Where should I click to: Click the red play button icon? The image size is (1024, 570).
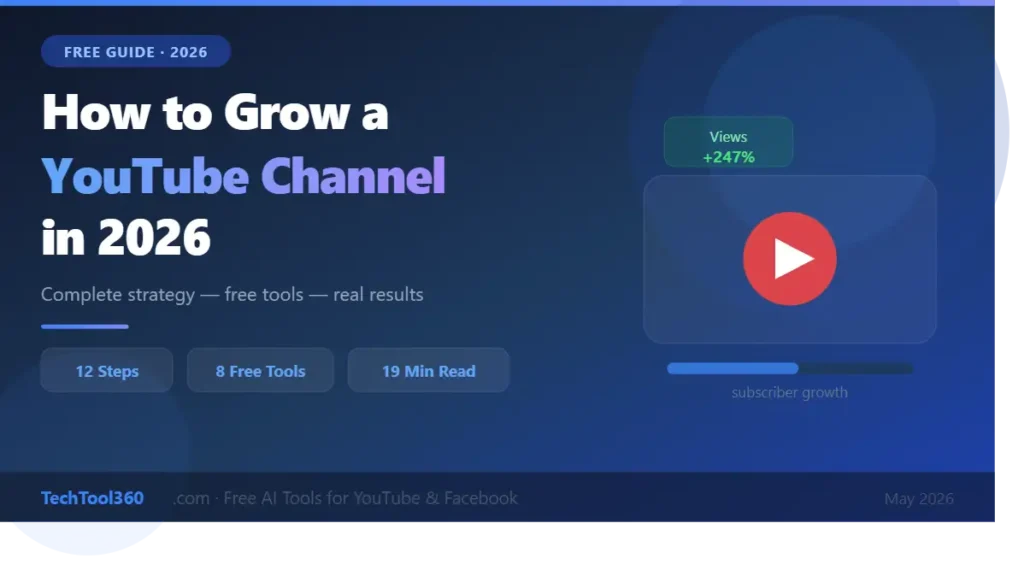point(790,259)
